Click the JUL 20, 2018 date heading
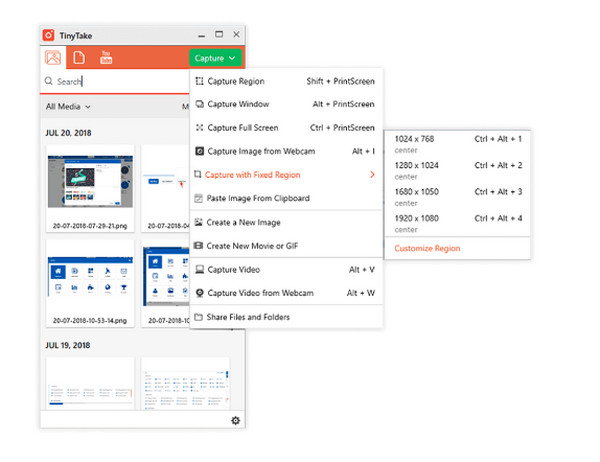Viewport: 600px width, 462px height. point(68,133)
